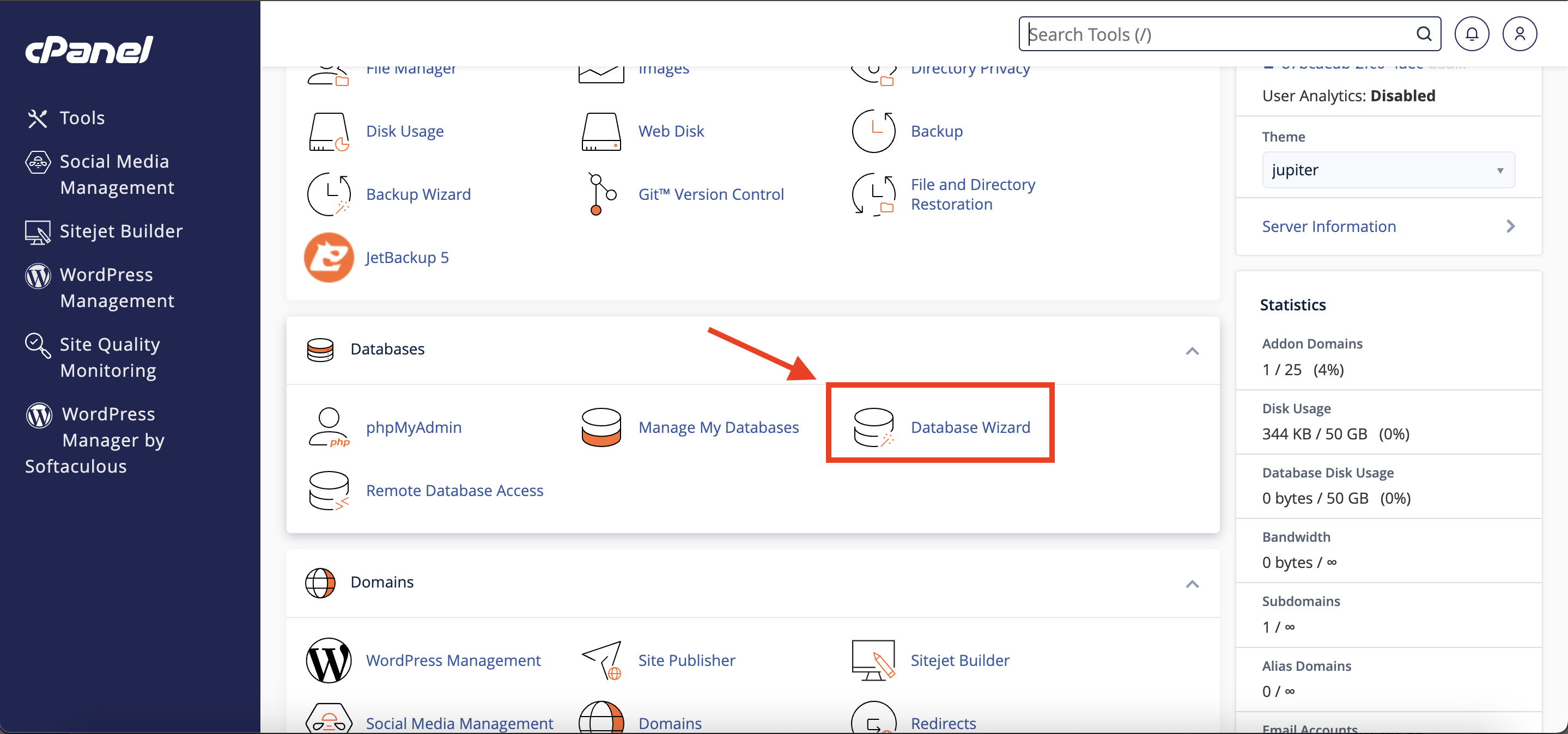Click the Subdomains statistic label

(x=1301, y=602)
